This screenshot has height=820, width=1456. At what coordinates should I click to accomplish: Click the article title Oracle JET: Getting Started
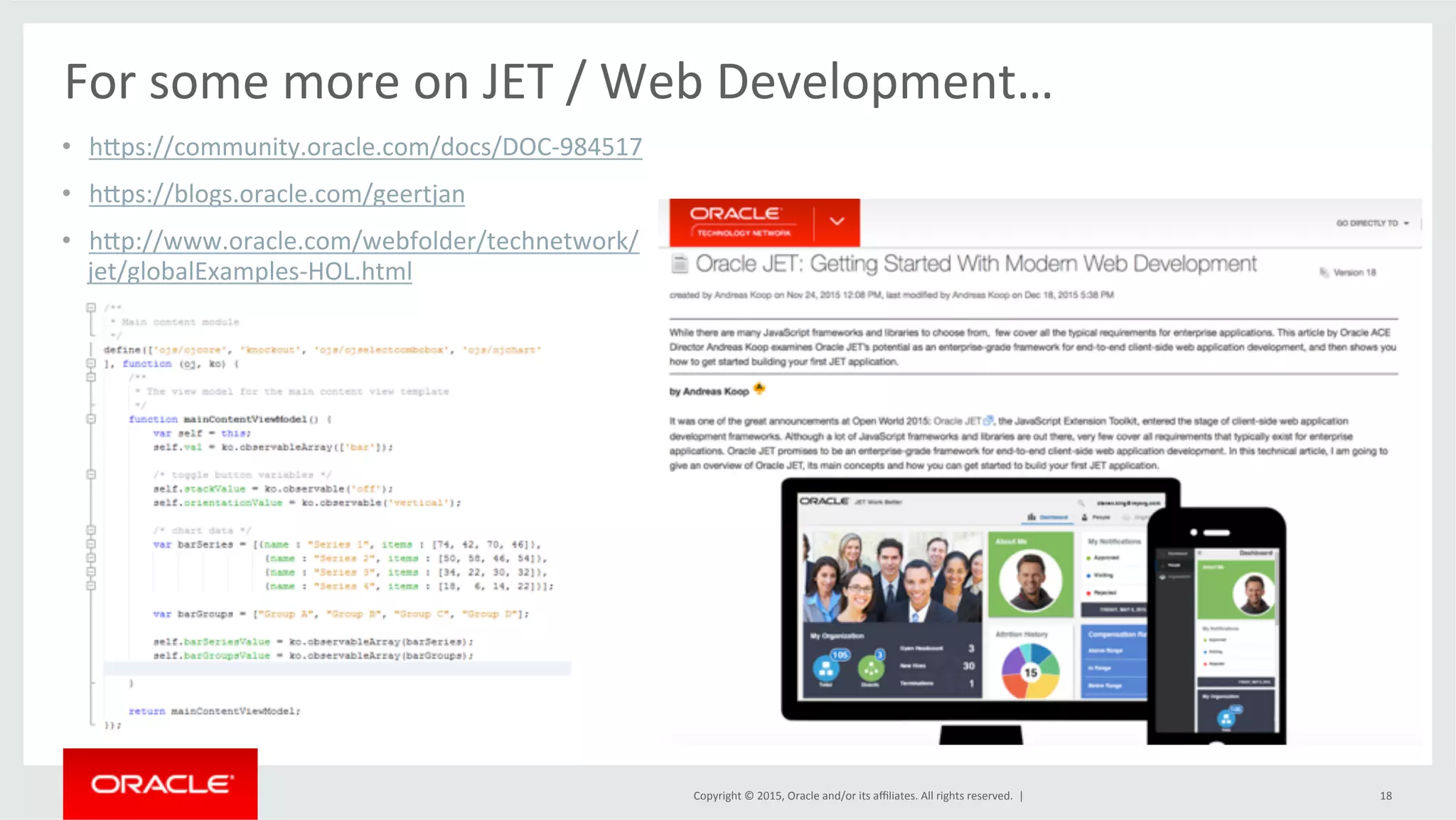pos(976,264)
